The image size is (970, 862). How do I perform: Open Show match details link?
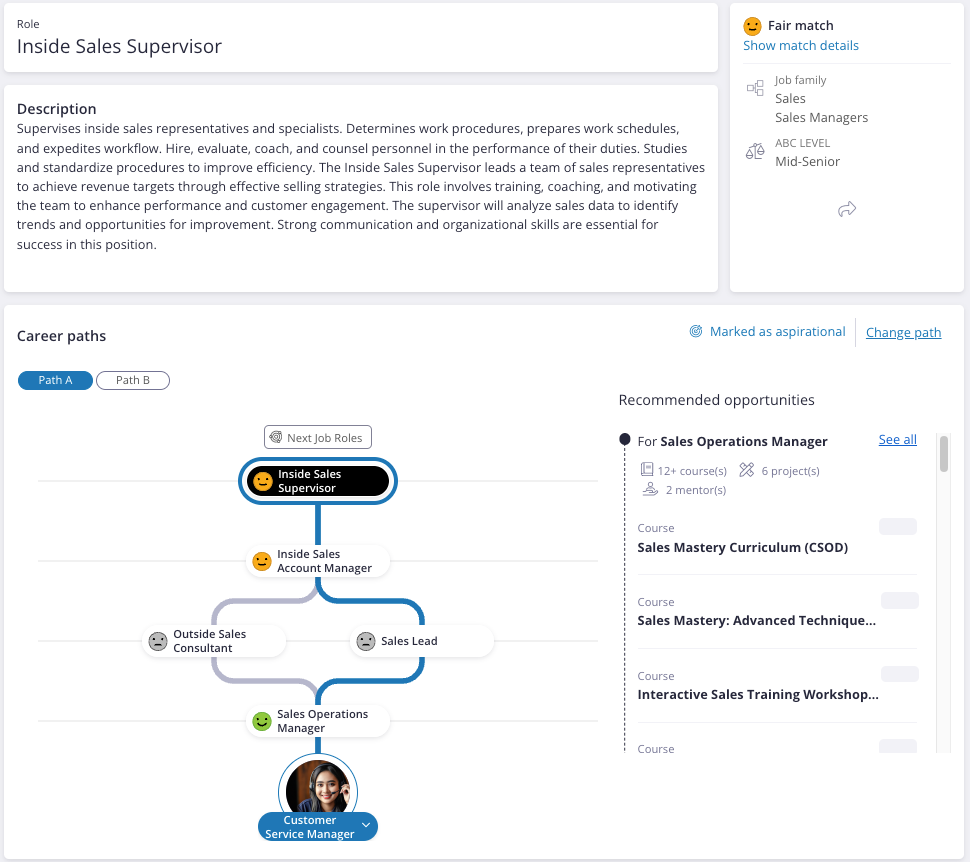801,45
